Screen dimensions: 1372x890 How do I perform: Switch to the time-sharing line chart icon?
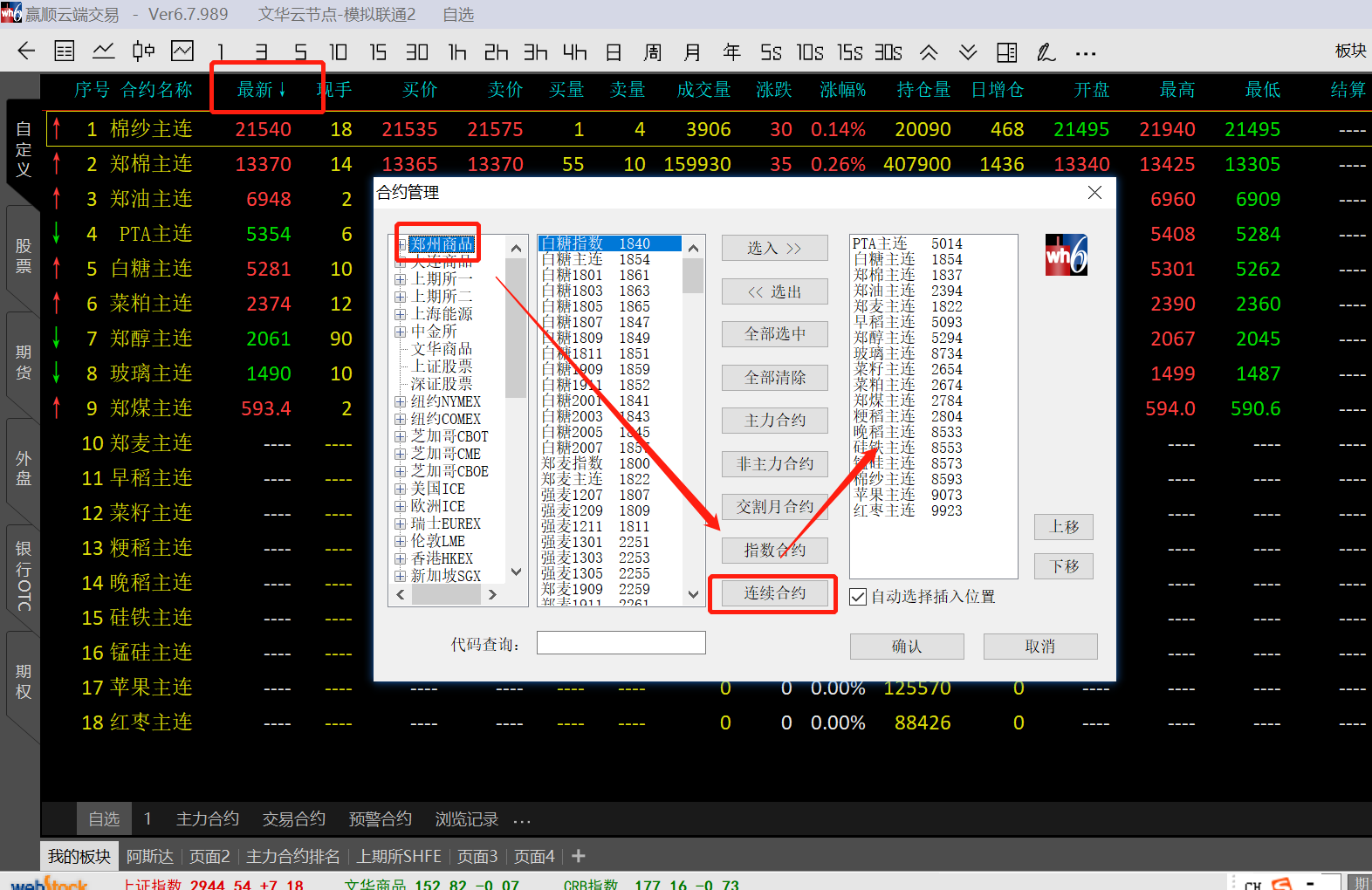(x=104, y=51)
